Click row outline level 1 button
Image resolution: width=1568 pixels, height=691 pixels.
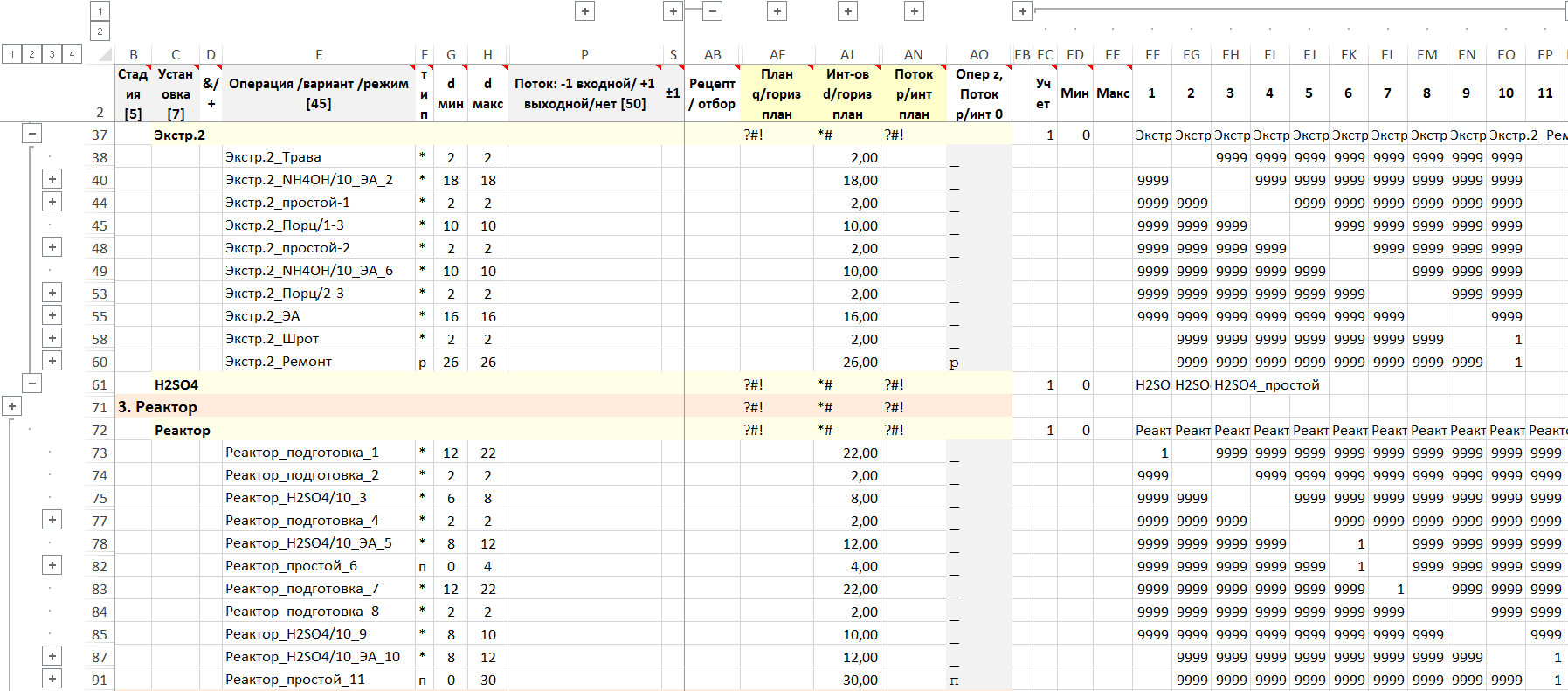click(11, 54)
